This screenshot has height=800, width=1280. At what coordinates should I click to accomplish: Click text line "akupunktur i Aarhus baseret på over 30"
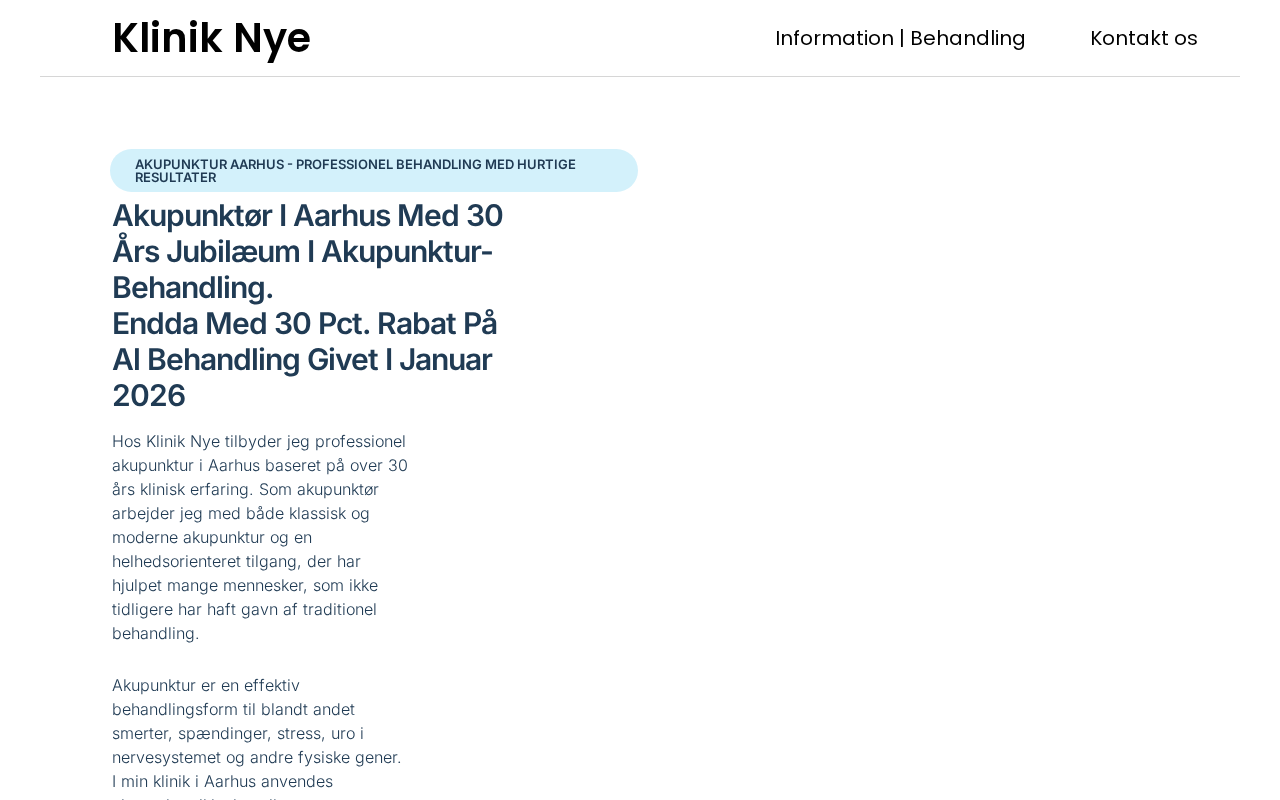coord(260,466)
